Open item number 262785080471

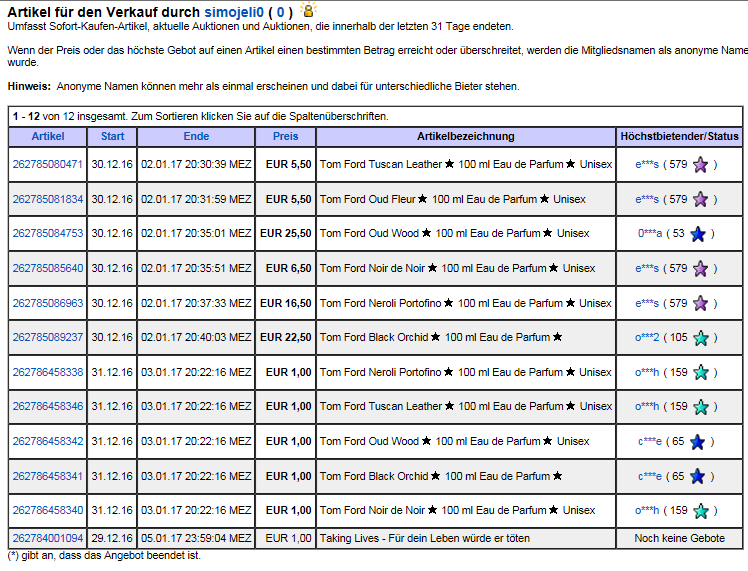point(48,165)
